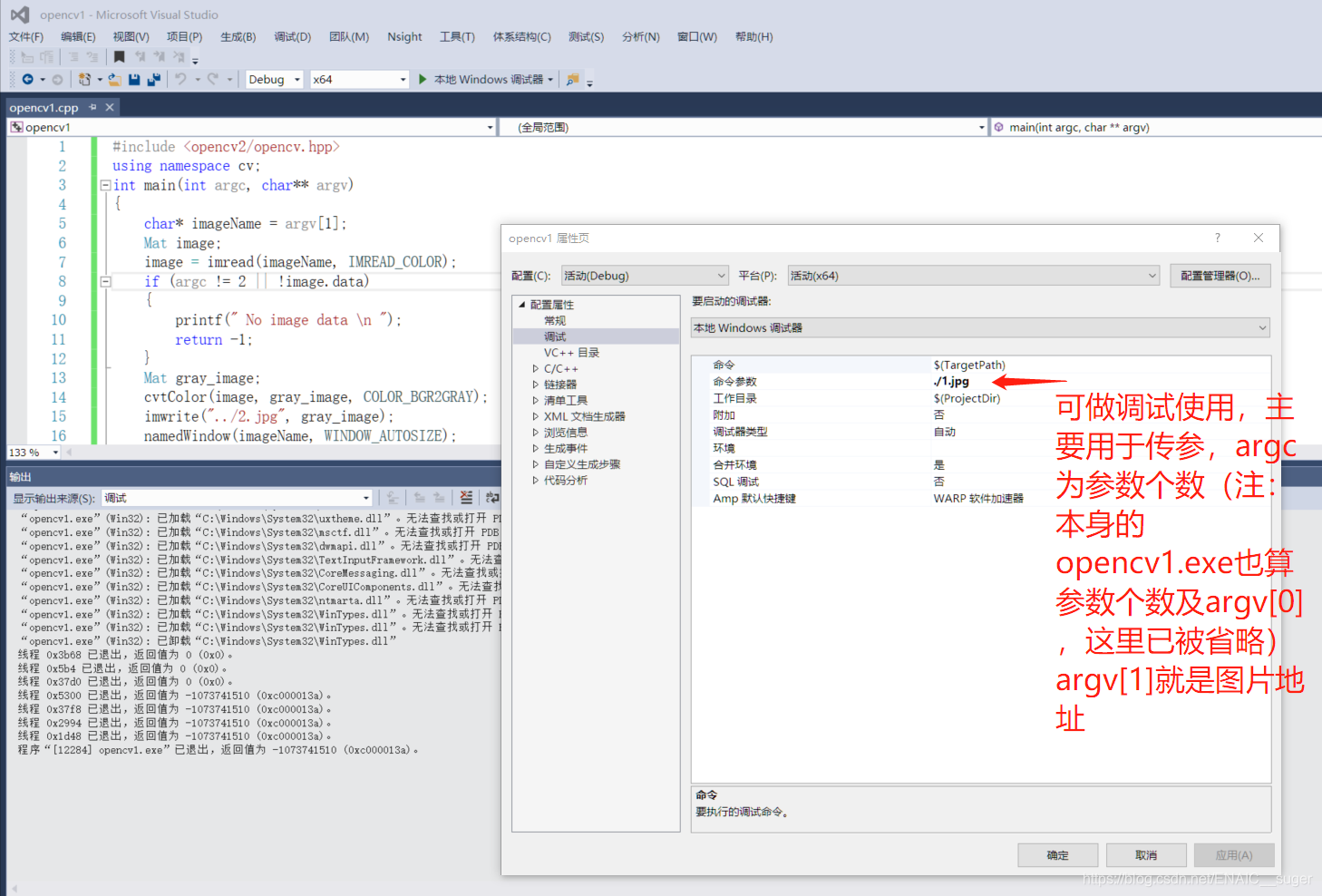This screenshot has height=896, width=1322.
Task: Open the 文件(F) menu
Action: point(26,37)
